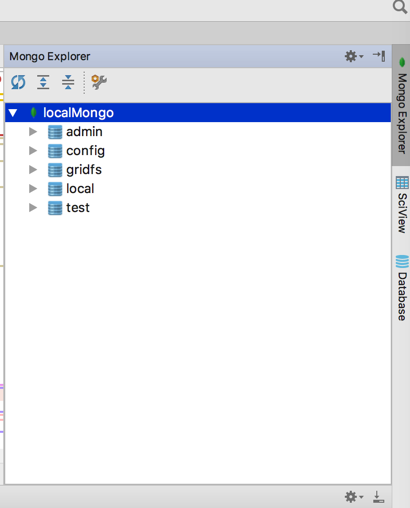410x508 pixels.
Task: Open the Mongo Explorer panel gear menu
Action: click(354, 56)
